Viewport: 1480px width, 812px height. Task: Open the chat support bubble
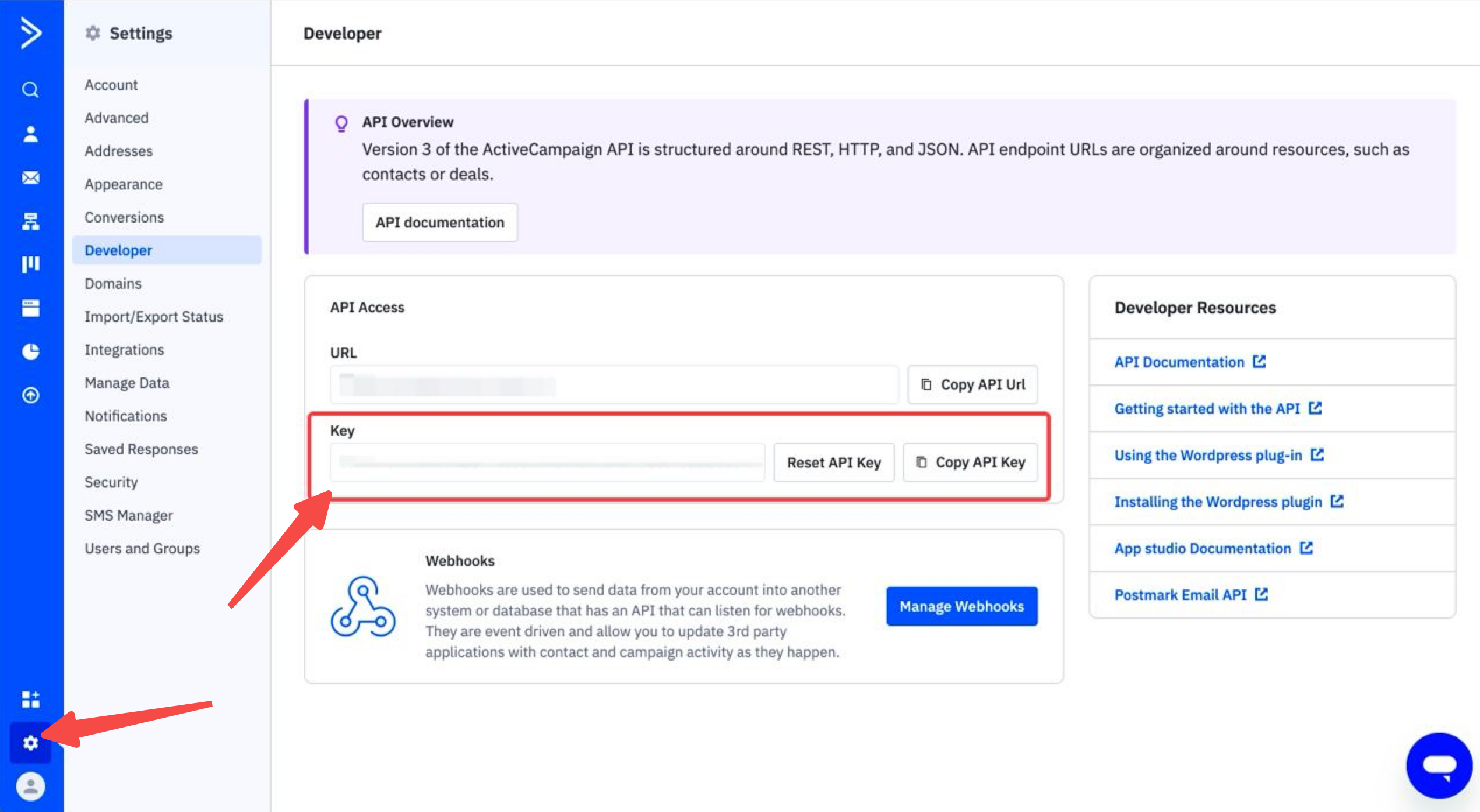pyautogui.click(x=1439, y=765)
